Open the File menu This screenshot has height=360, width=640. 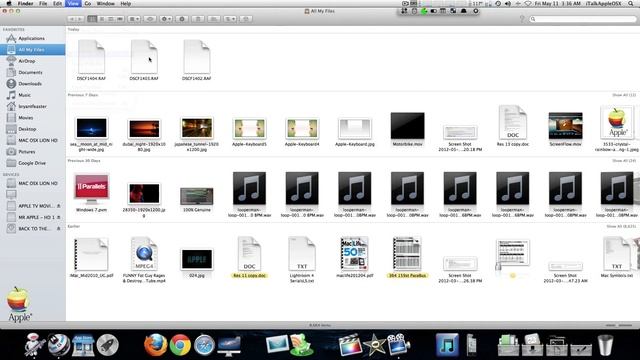click(x=43, y=3)
